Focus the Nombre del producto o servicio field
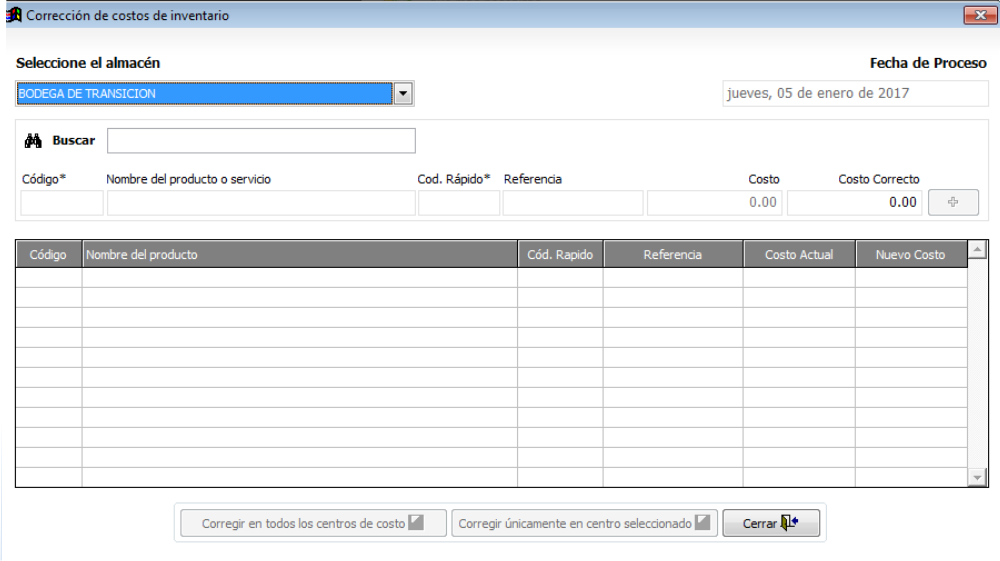1000x561 pixels. click(261, 203)
